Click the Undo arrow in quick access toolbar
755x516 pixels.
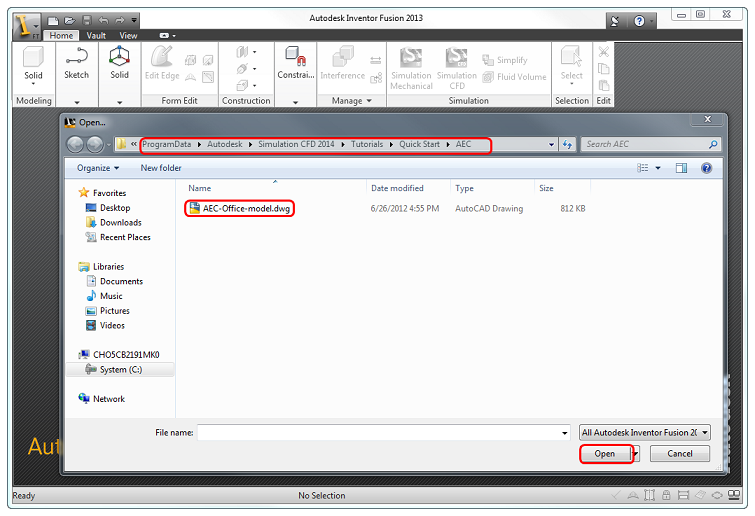click(x=104, y=21)
